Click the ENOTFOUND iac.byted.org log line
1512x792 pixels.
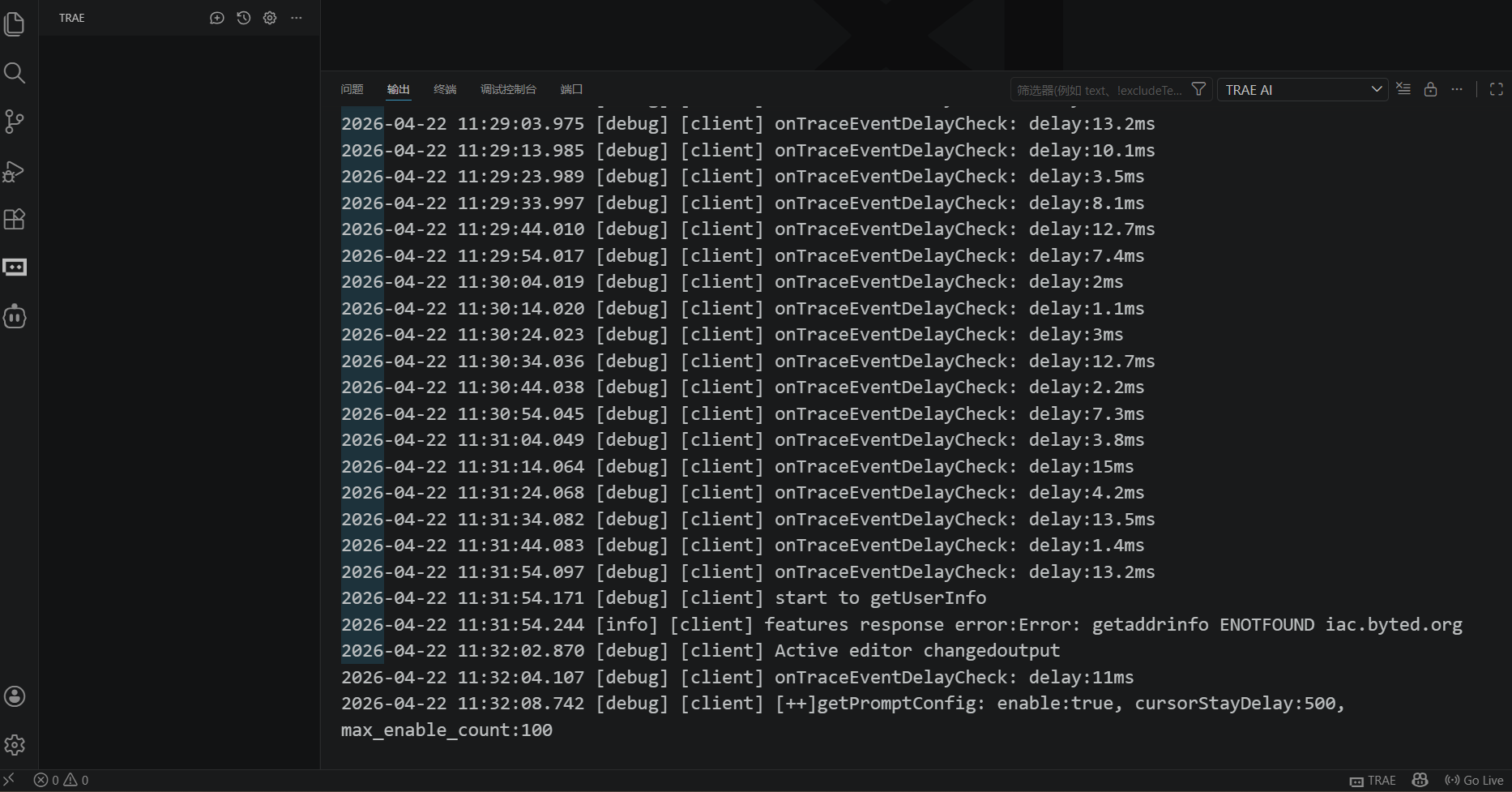coord(902,624)
